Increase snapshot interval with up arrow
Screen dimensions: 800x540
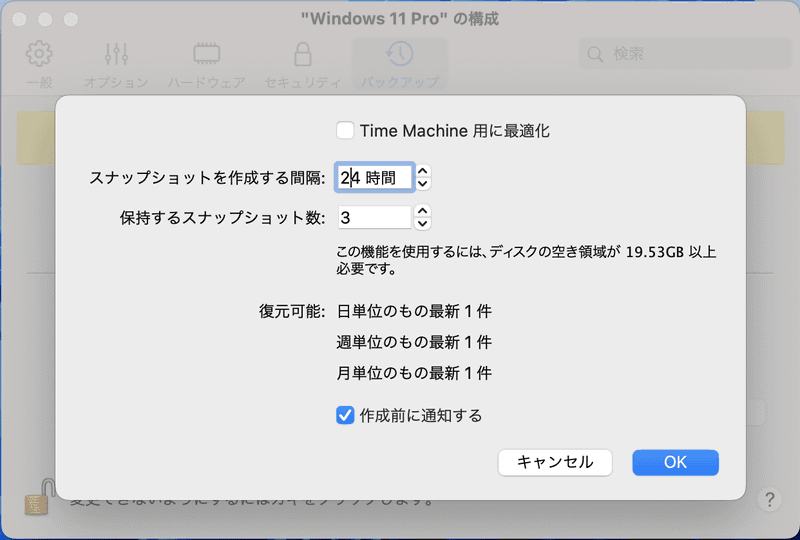point(422,171)
